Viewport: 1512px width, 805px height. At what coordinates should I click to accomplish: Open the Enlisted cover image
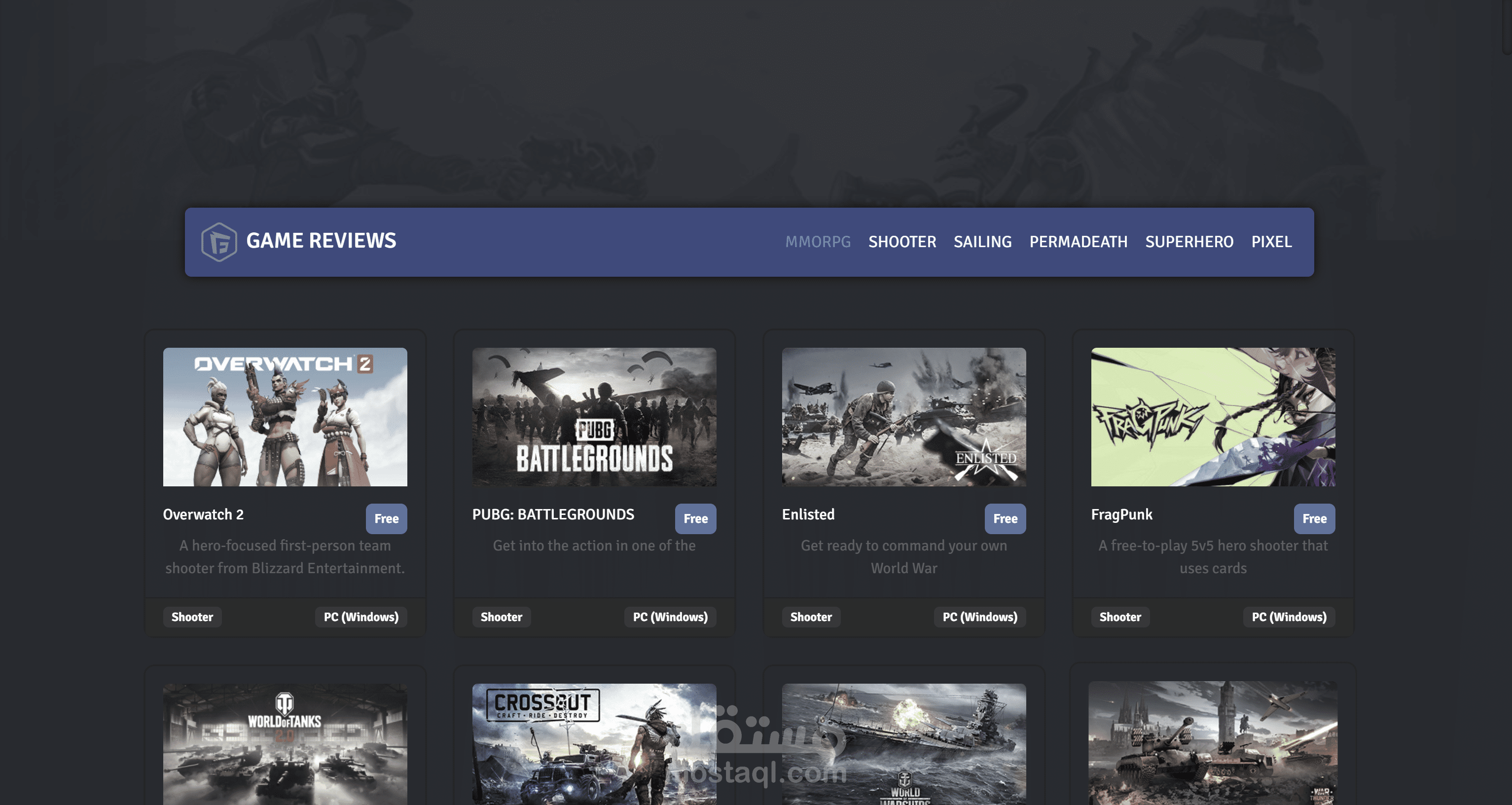(904, 417)
